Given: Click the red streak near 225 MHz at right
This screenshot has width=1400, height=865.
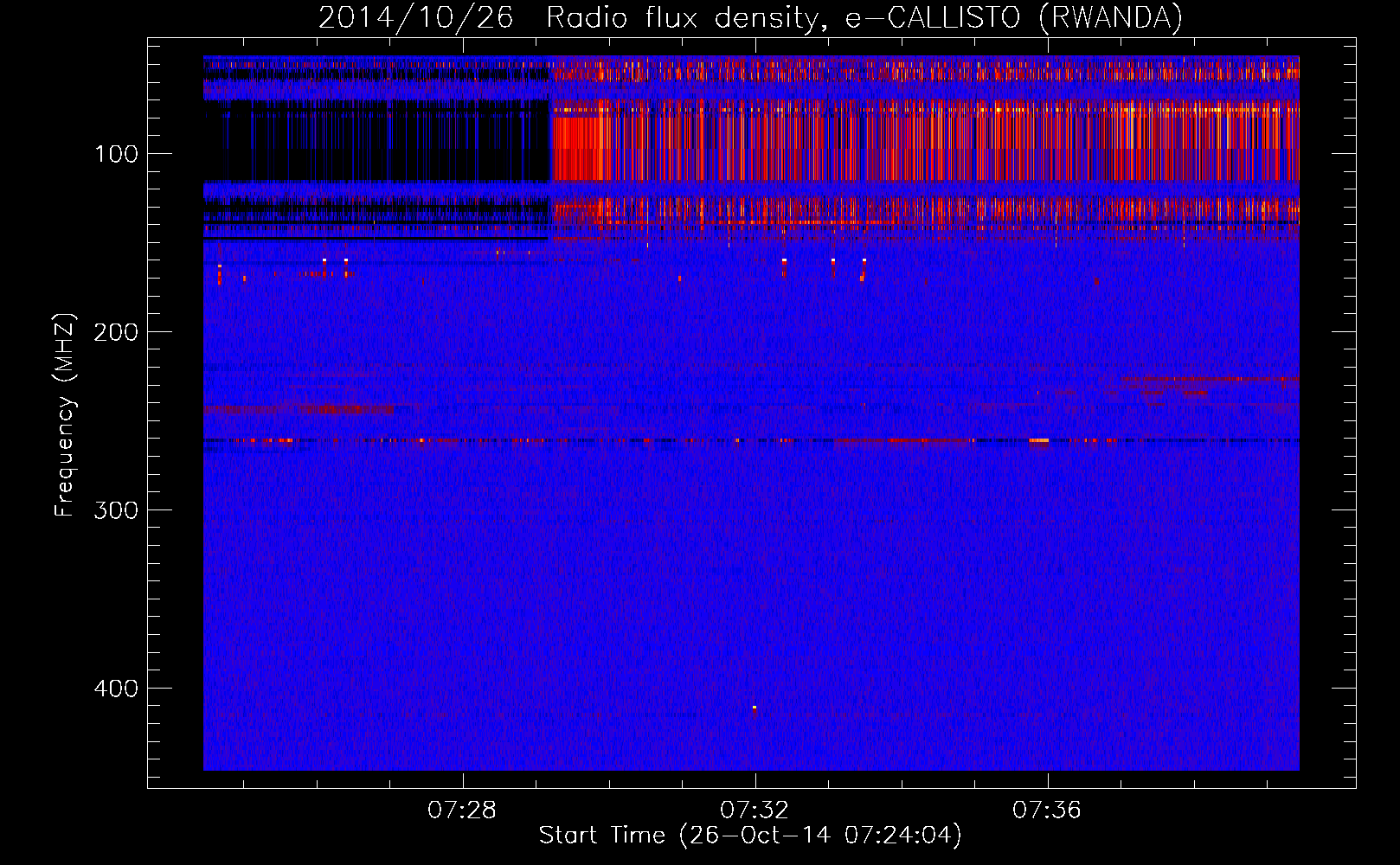Looking at the screenshot, I should tap(1211, 379).
